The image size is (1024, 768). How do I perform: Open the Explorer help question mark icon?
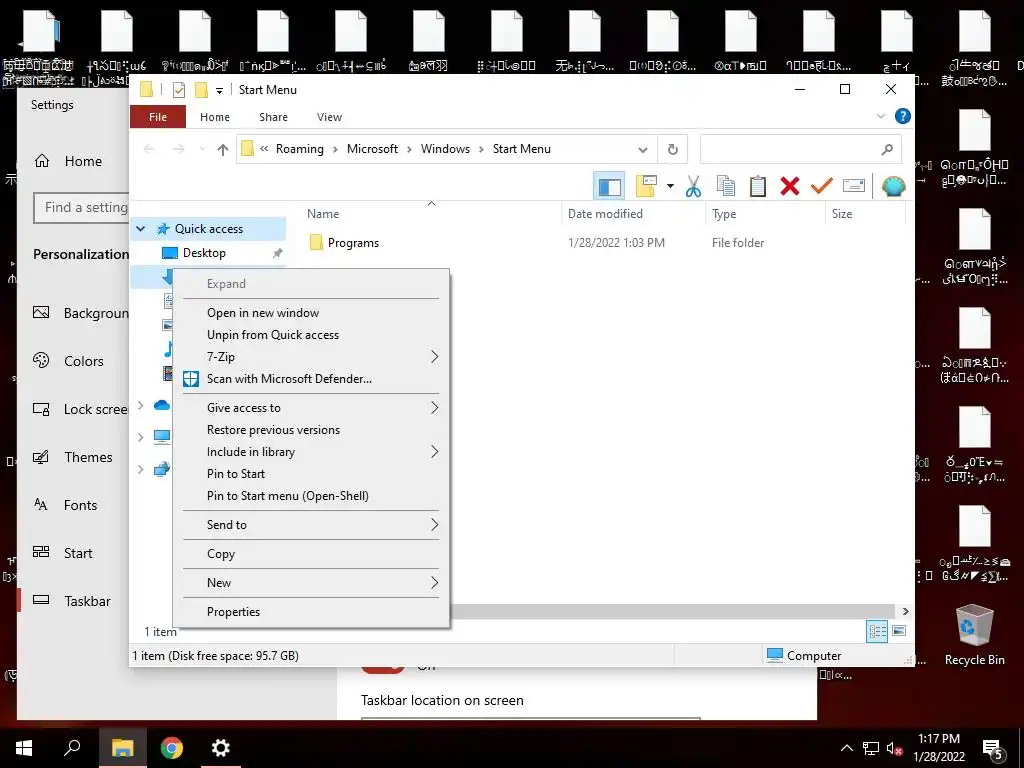point(903,116)
